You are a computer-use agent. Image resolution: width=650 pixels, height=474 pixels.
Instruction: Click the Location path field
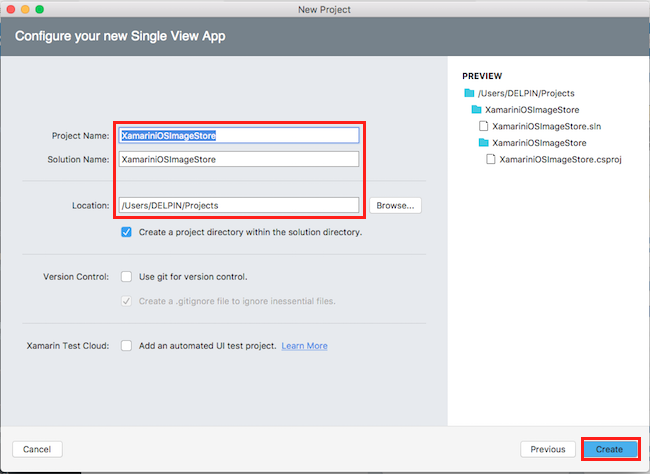click(238, 205)
